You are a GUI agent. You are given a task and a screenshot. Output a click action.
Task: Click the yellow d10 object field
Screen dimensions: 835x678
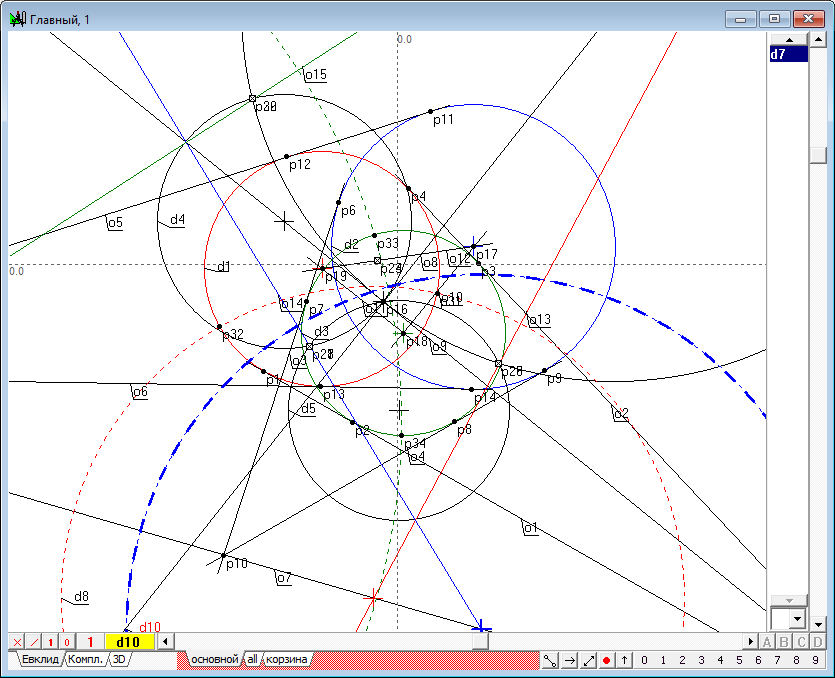coord(128,642)
